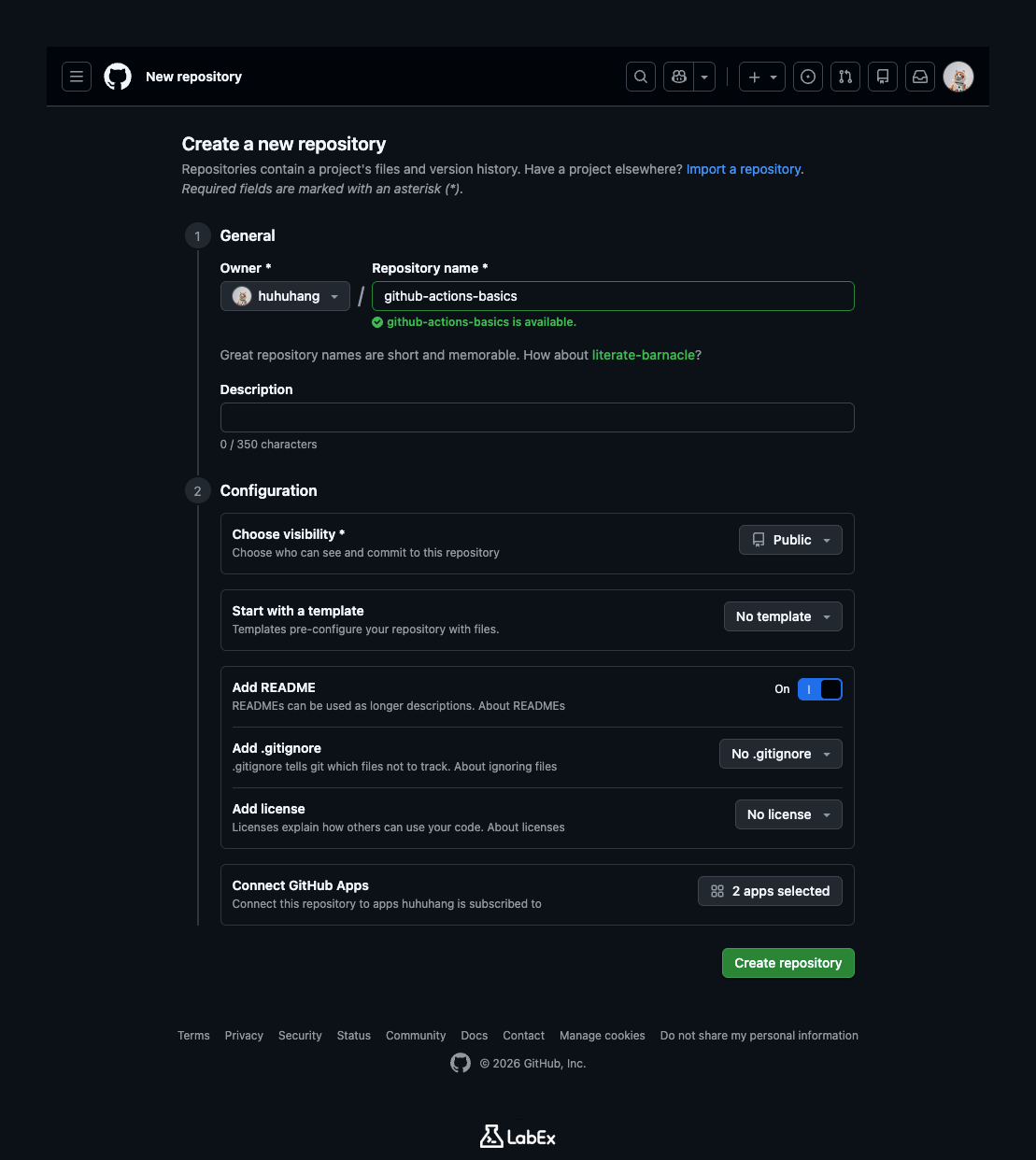This screenshot has height=1160, width=1036.
Task: Click the 'New repository' header title
Action: [193, 77]
